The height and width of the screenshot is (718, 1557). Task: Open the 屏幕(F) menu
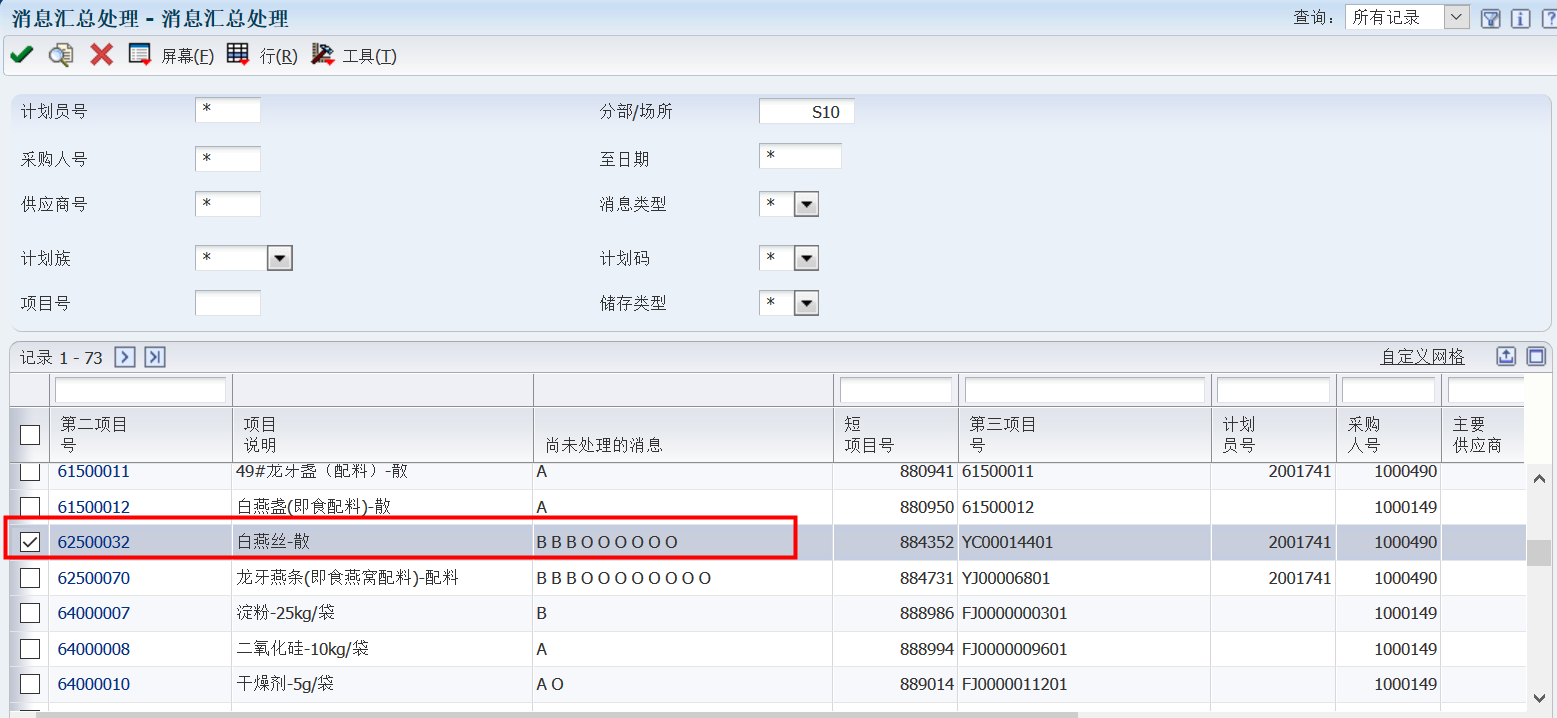pos(187,56)
